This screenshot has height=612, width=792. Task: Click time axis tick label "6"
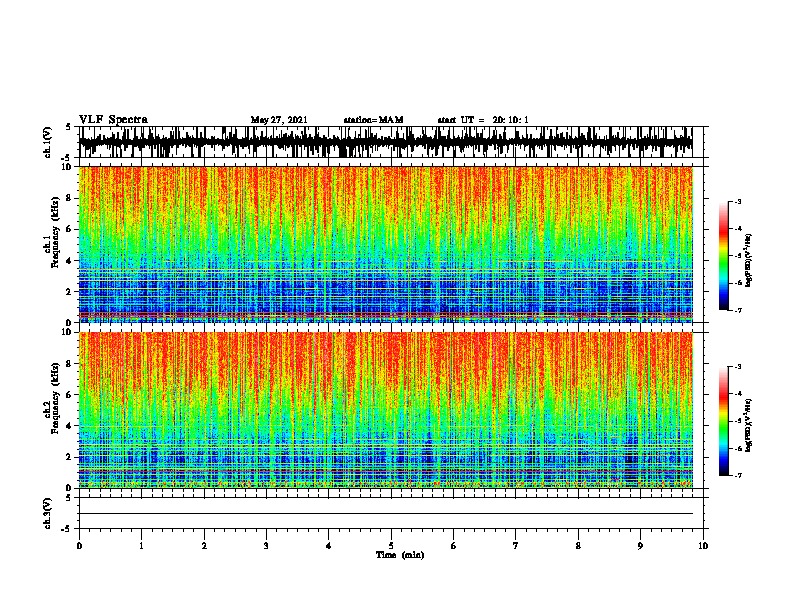[x=454, y=546]
